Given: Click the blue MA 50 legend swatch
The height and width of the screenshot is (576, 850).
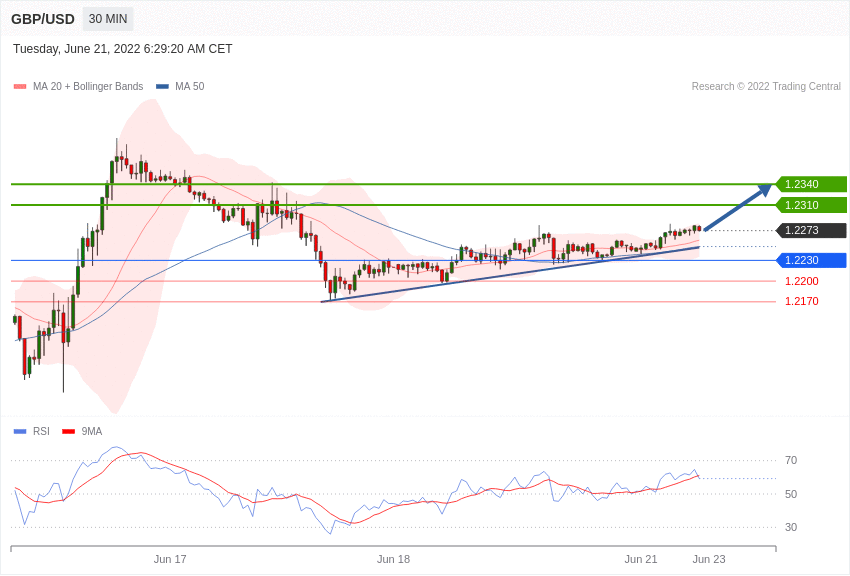Looking at the screenshot, I should tap(162, 86).
